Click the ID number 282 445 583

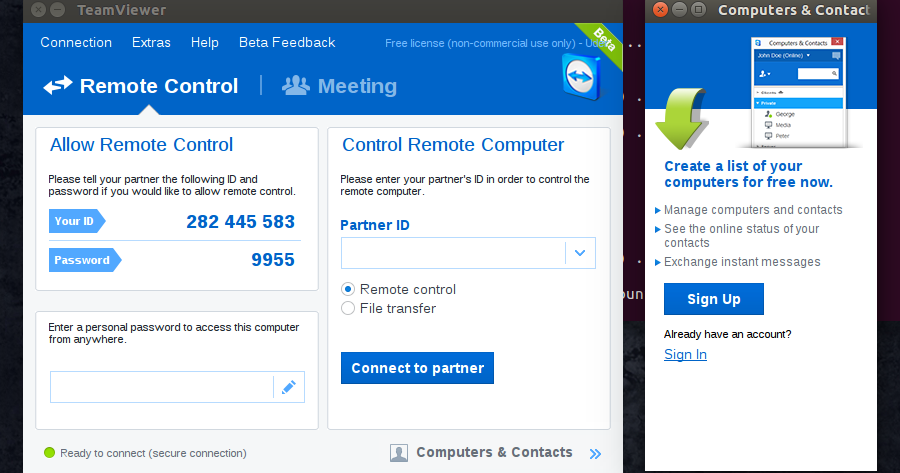point(240,222)
